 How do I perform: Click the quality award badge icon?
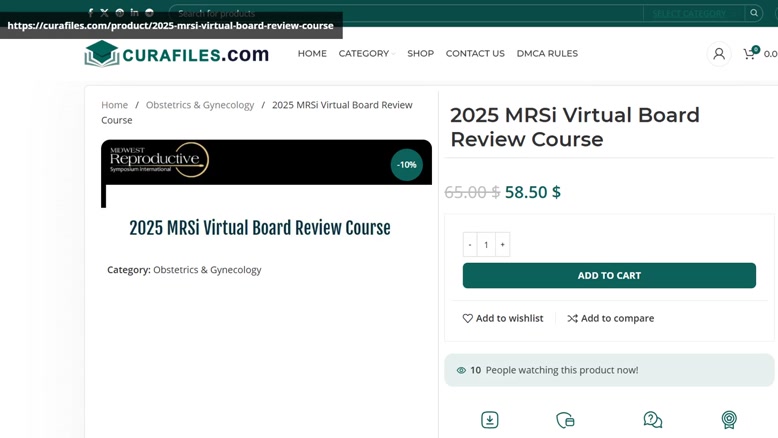pos(729,420)
